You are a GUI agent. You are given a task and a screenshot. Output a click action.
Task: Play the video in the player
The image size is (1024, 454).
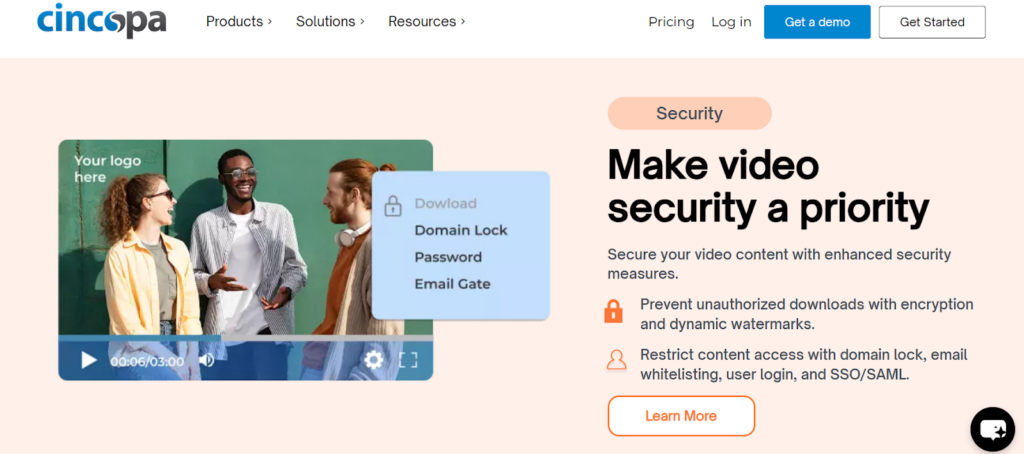click(89, 360)
